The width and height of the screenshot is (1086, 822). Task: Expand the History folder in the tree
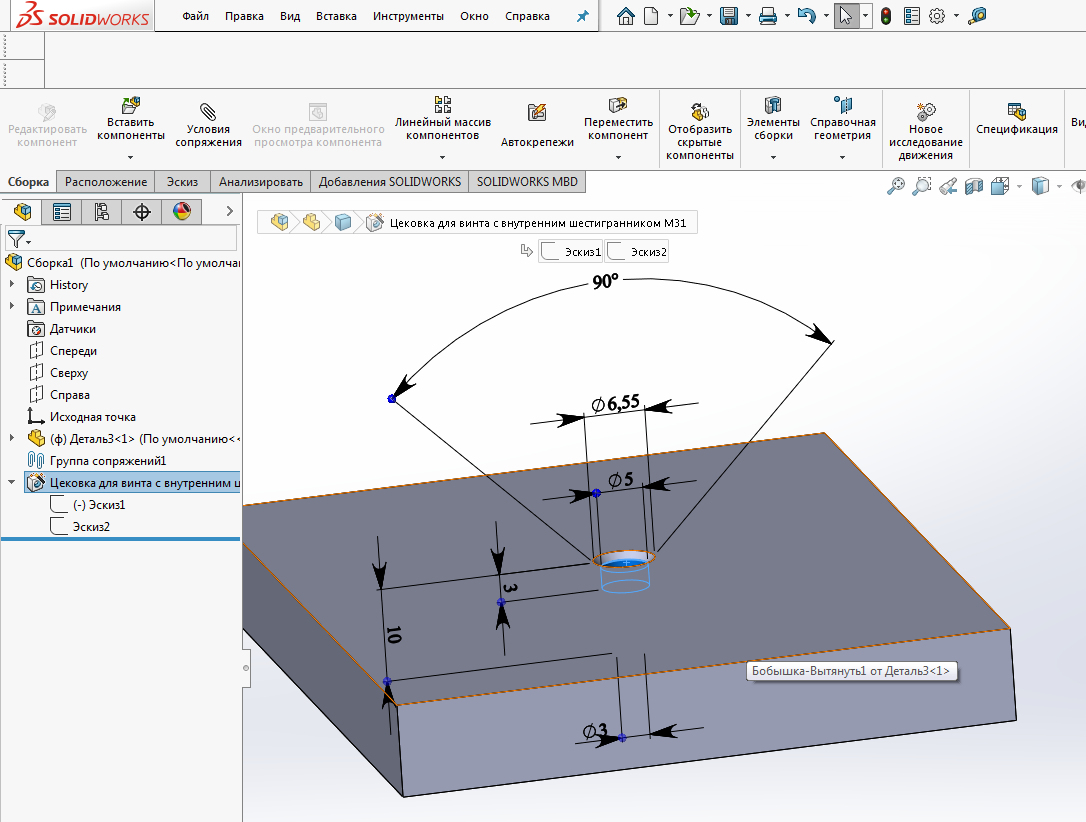[x=12, y=285]
